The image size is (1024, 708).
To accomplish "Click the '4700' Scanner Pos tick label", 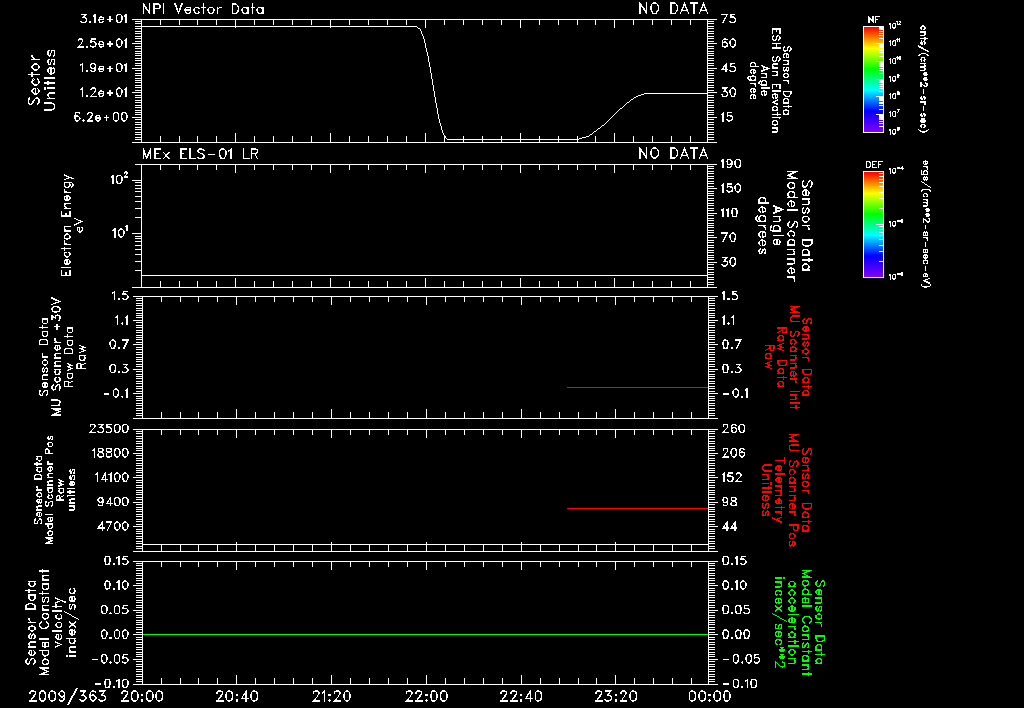I will click(x=113, y=526).
